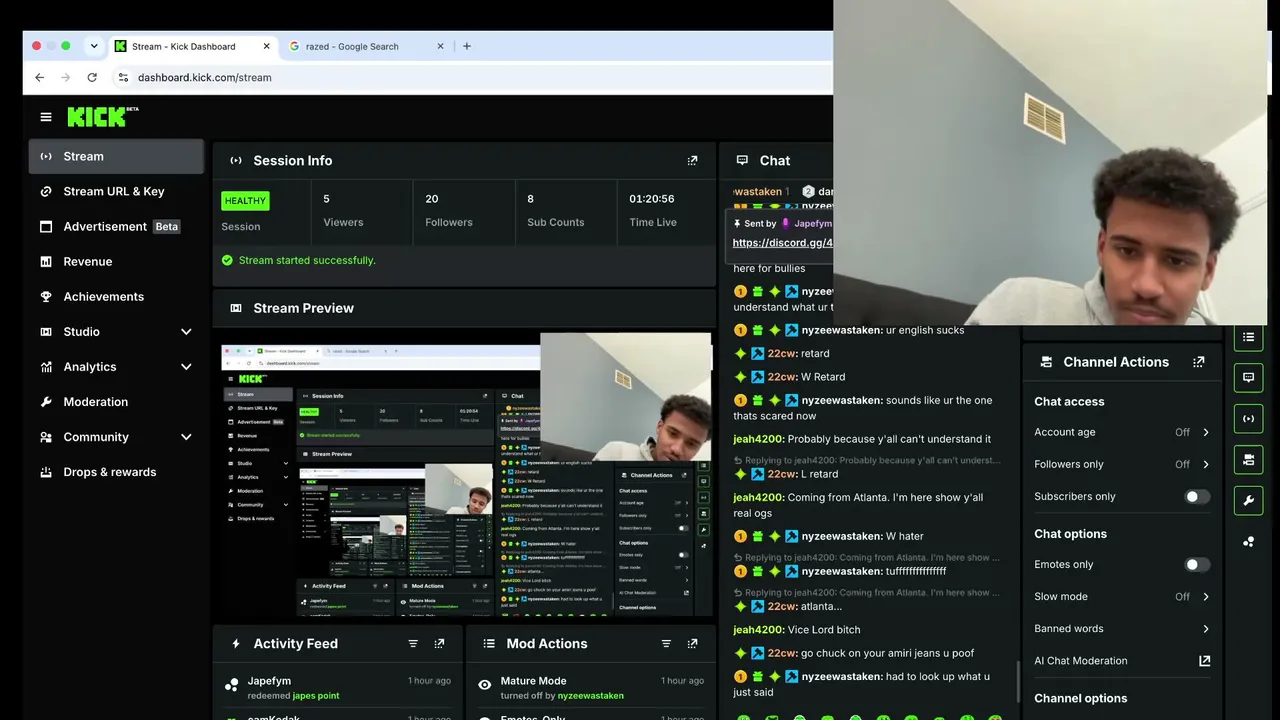Image resolution: width=1280 pixels, height=720 pixels.
Task: Click the list icon in right strip
Action: pyautogui.click(x=1248, y=337)
